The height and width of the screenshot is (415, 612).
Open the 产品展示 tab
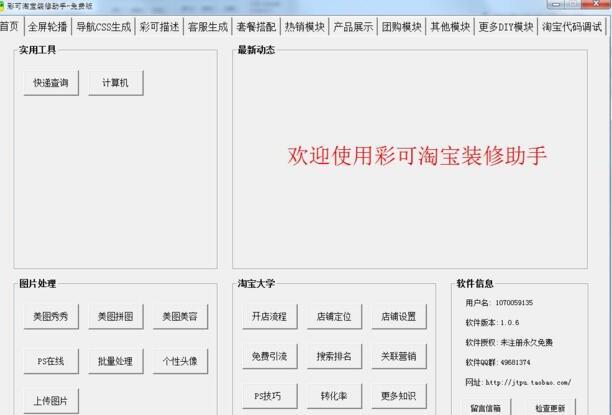tap(353, 27)
